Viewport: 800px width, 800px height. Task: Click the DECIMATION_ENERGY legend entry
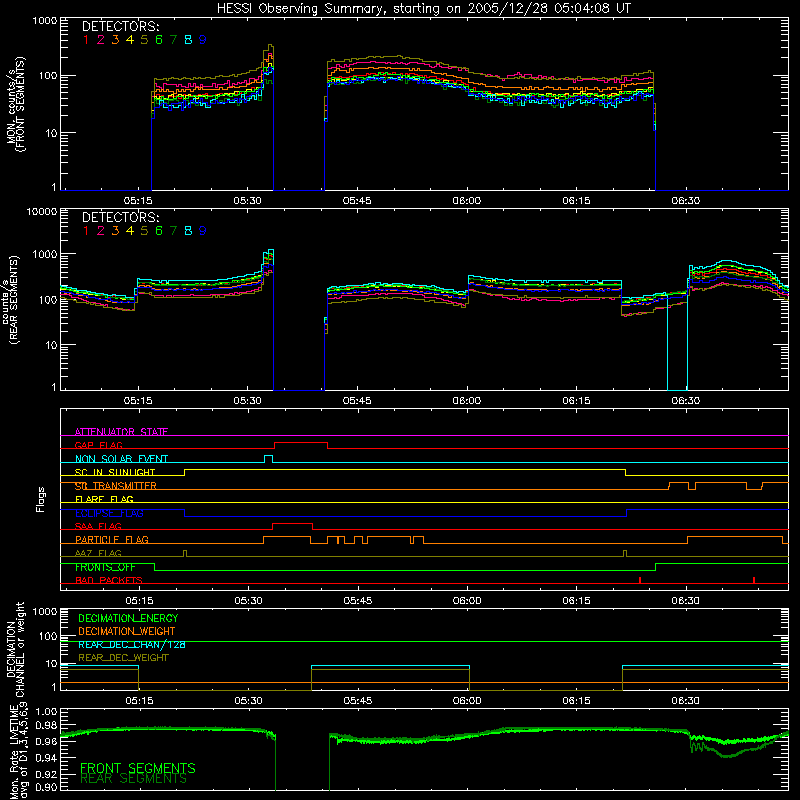click(128, 618)
